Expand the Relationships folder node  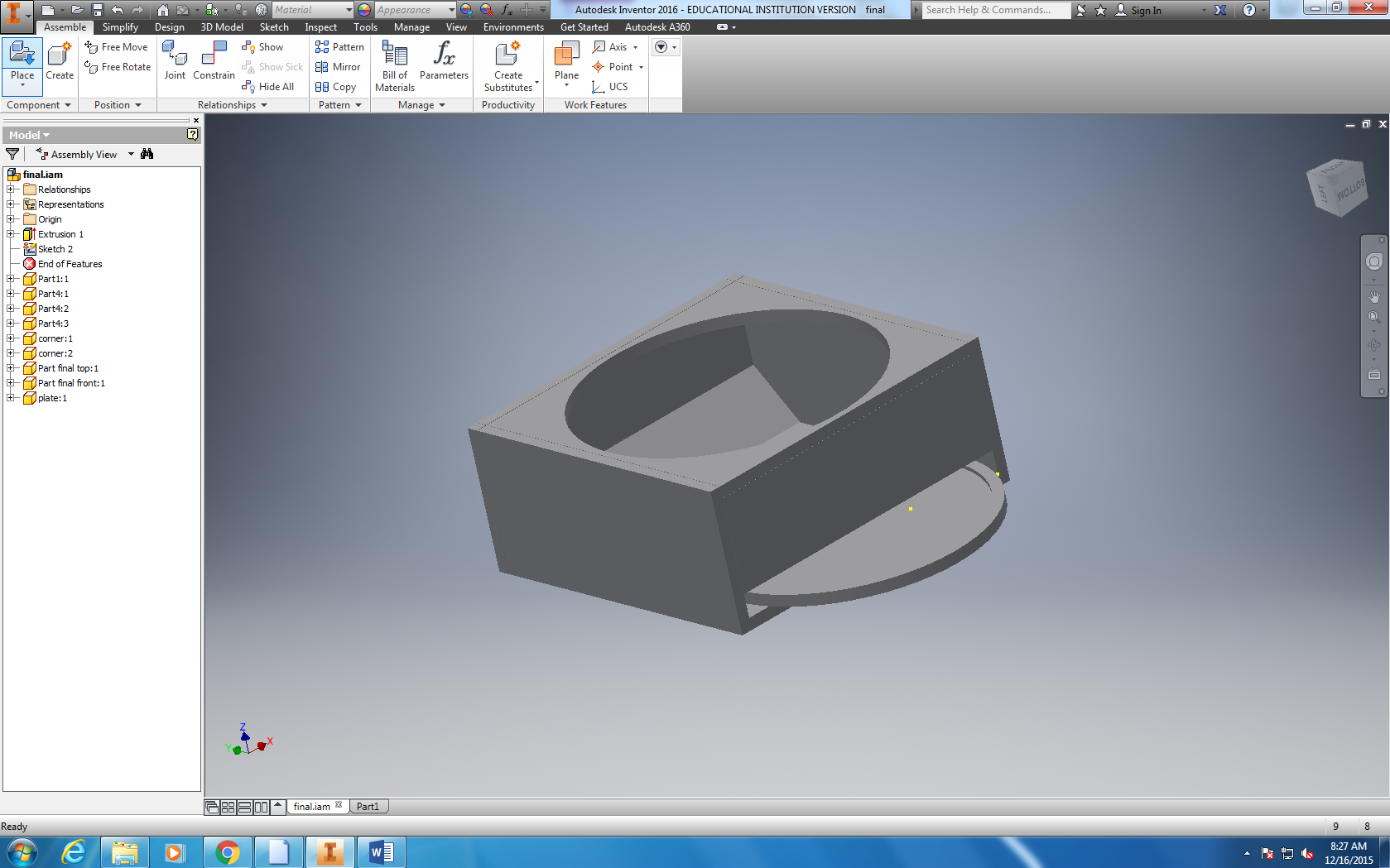pyautogui.click(x=12, y=189)
